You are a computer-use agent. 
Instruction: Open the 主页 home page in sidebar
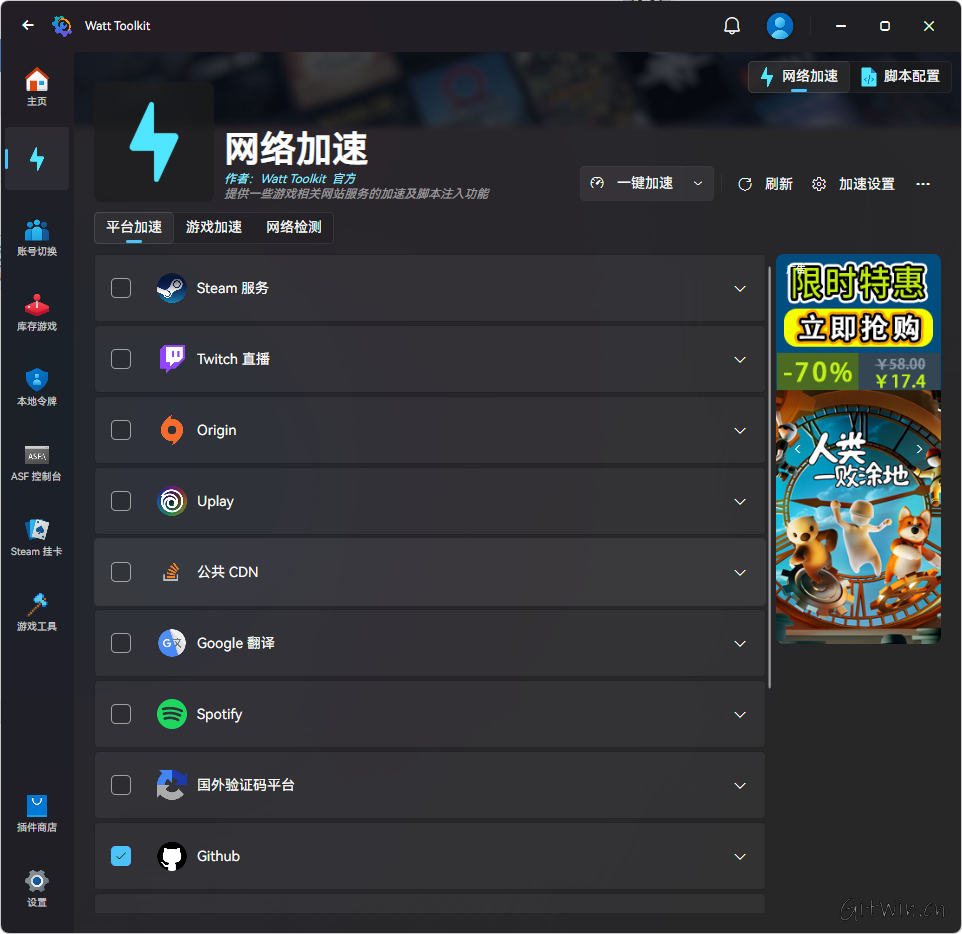[x=37, y=87]
